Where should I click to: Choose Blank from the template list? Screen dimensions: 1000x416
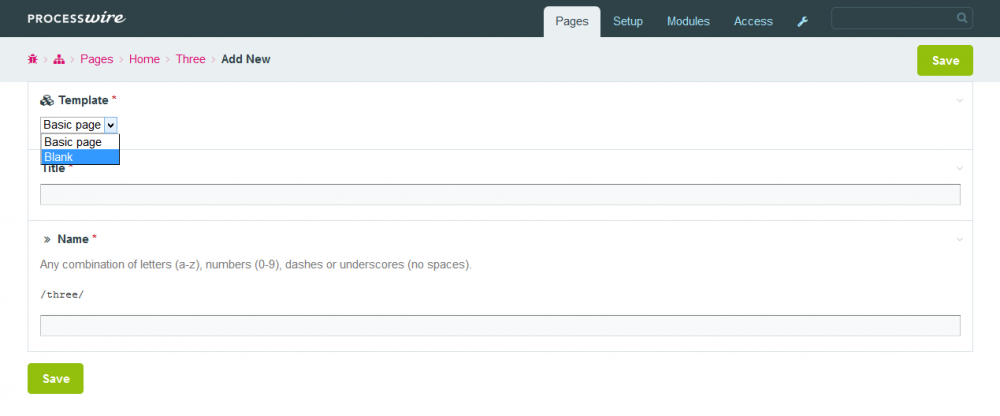tap(80, 157)
